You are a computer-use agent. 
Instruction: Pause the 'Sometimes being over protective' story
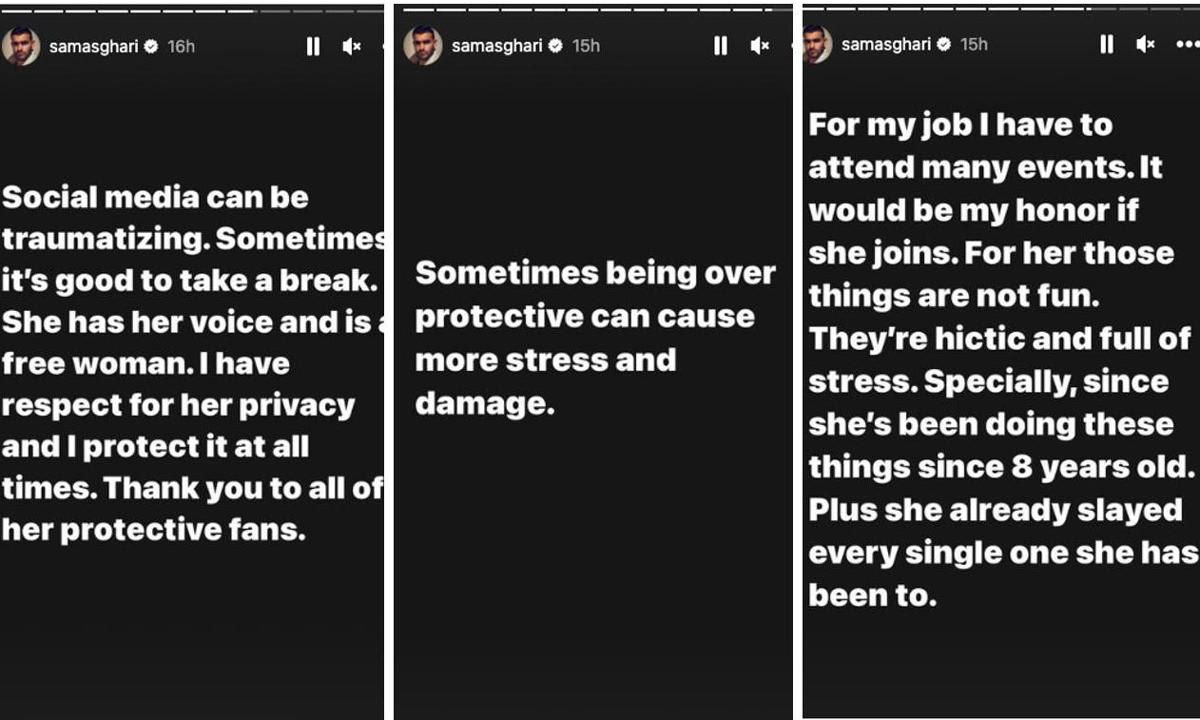point(720,45)
